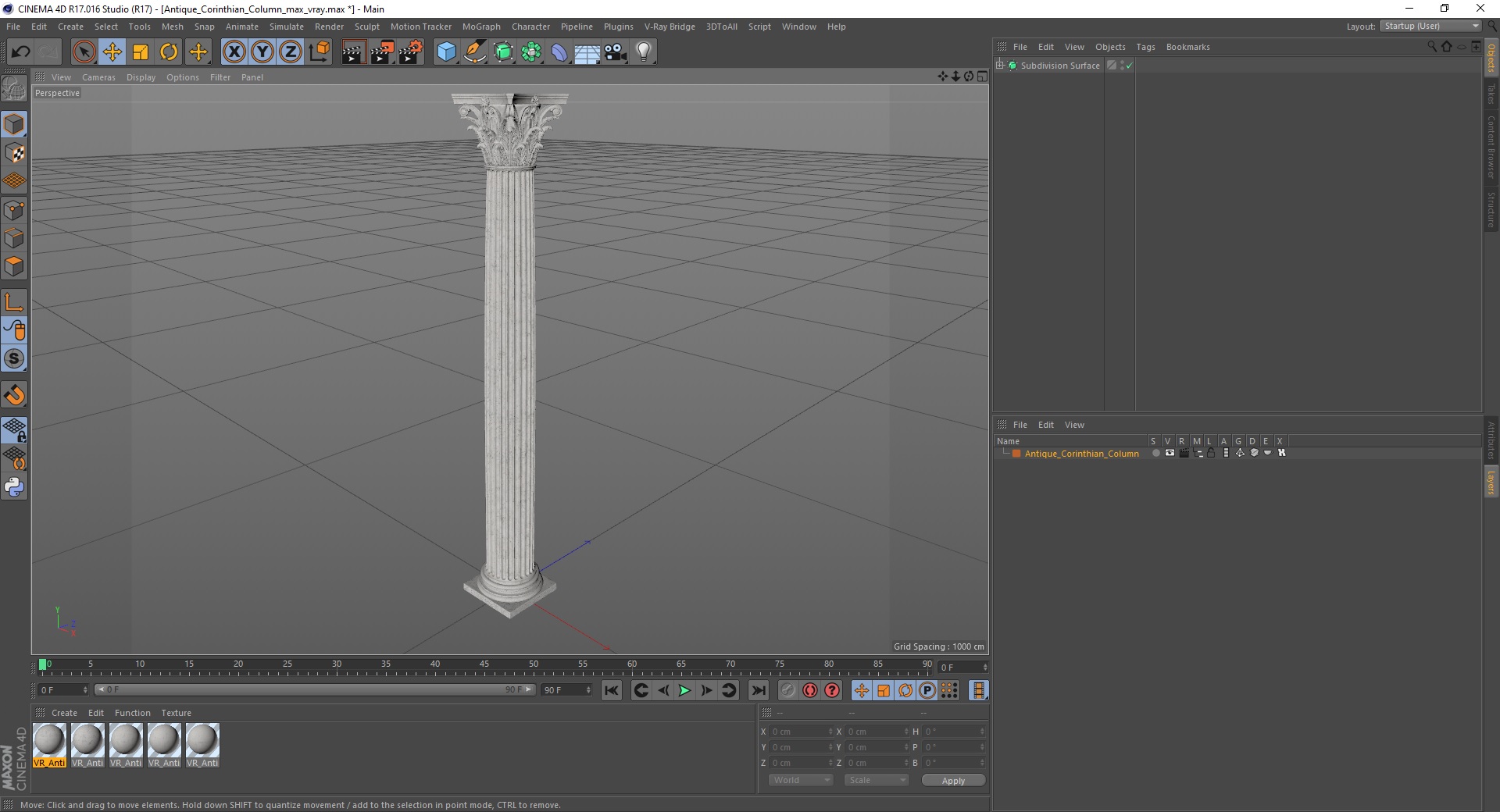Screen dimensions: 1500x812
Task: Go to the next frame
Action: click(x=706, y=690)
